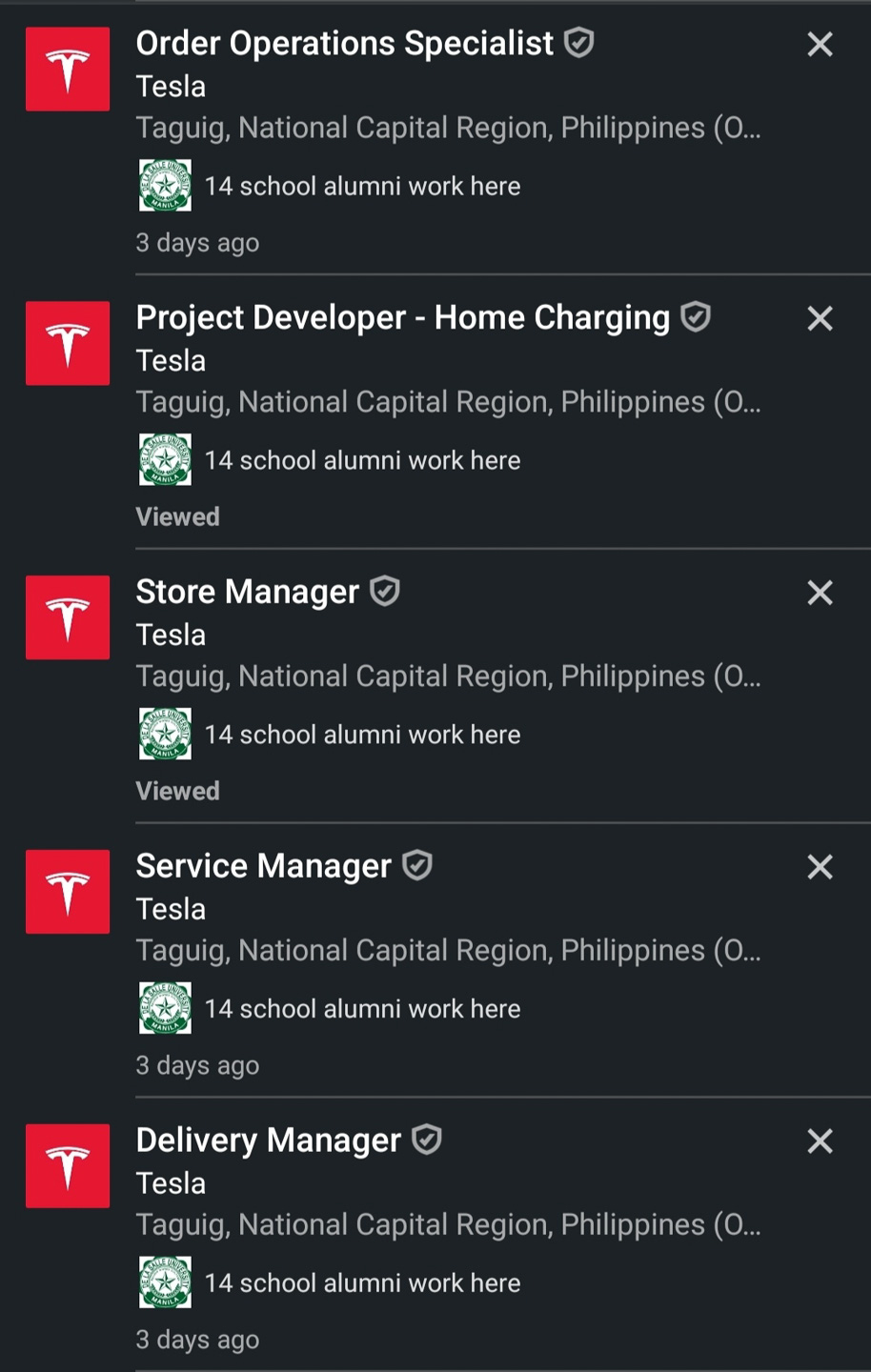This screenshot has width=871, height=1372.
Task: Click school seal icon under Store Manager
Action: pyautogui.click(x=165, y=734)
